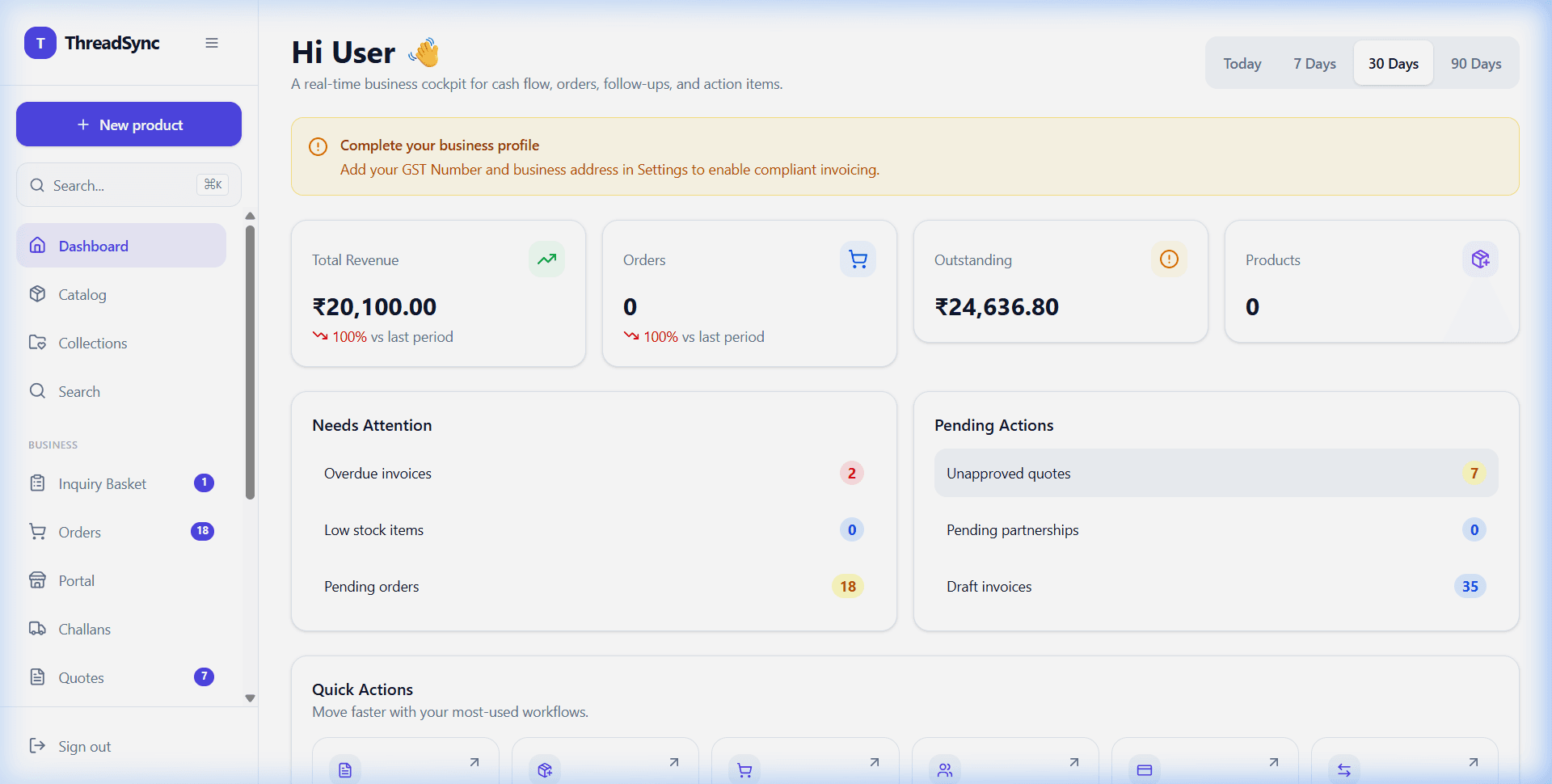This screenshot has height=784, width=1552.
Task: Click the cart quick action icon
Action: [x=745, y=770]
